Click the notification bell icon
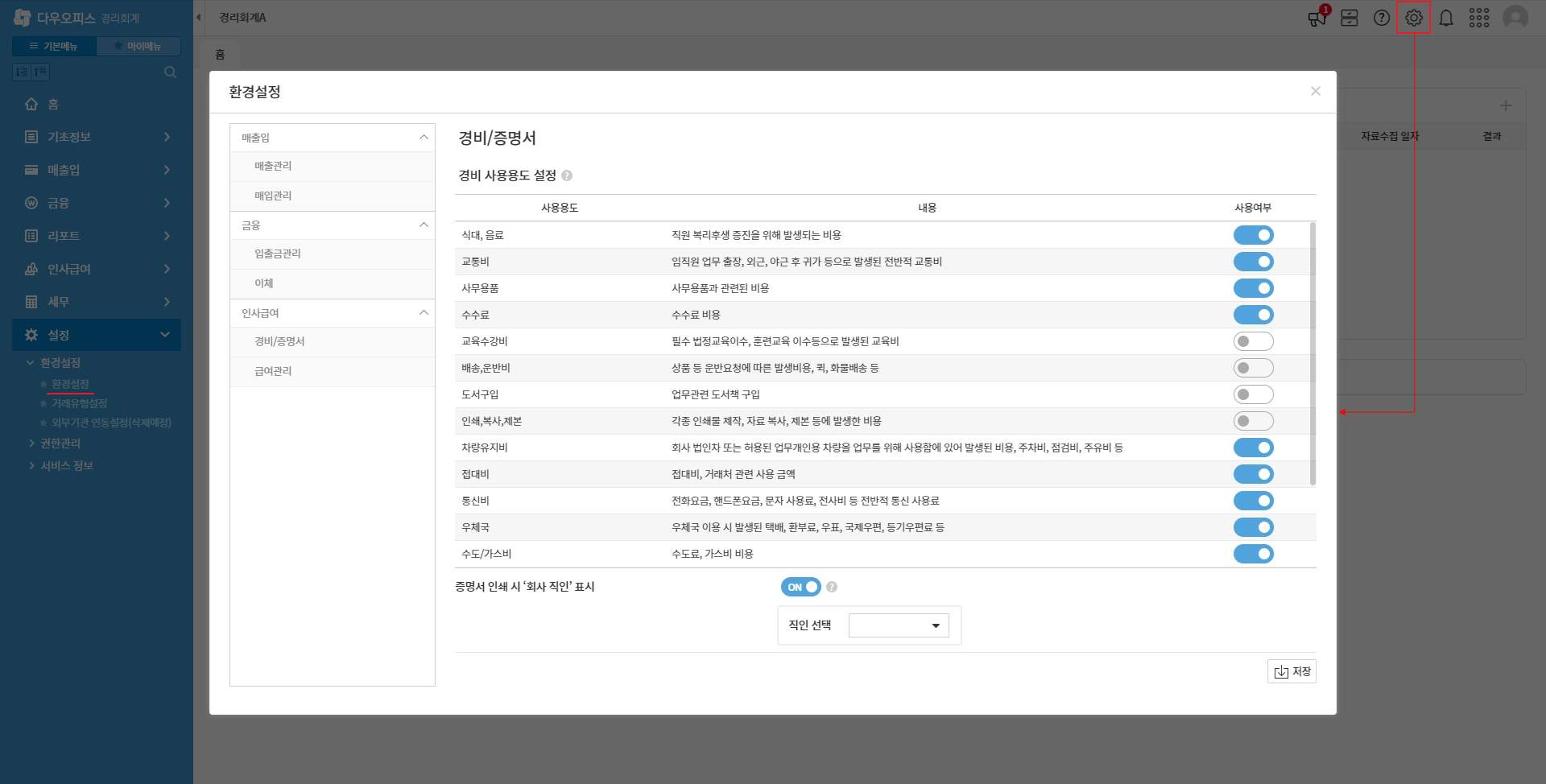1546x784 pixels. pyautogui.click(x=1446, y=18)
